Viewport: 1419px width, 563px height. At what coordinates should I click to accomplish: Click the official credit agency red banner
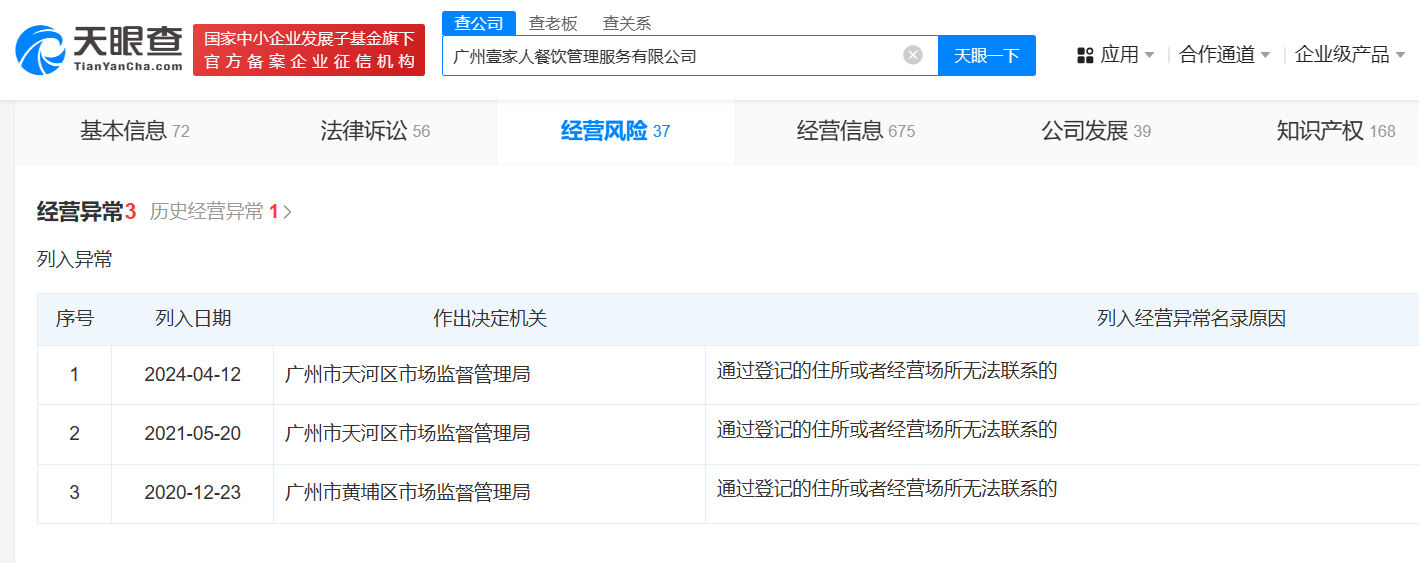click(x=308, y=50)
